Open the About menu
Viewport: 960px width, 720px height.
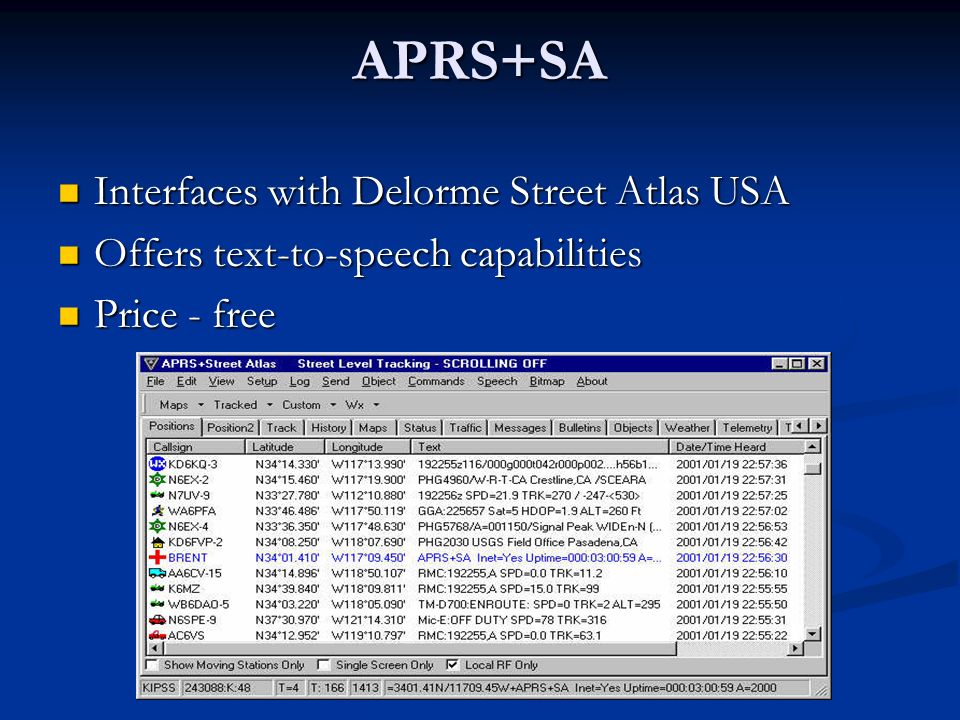click(x=591, y=381)
